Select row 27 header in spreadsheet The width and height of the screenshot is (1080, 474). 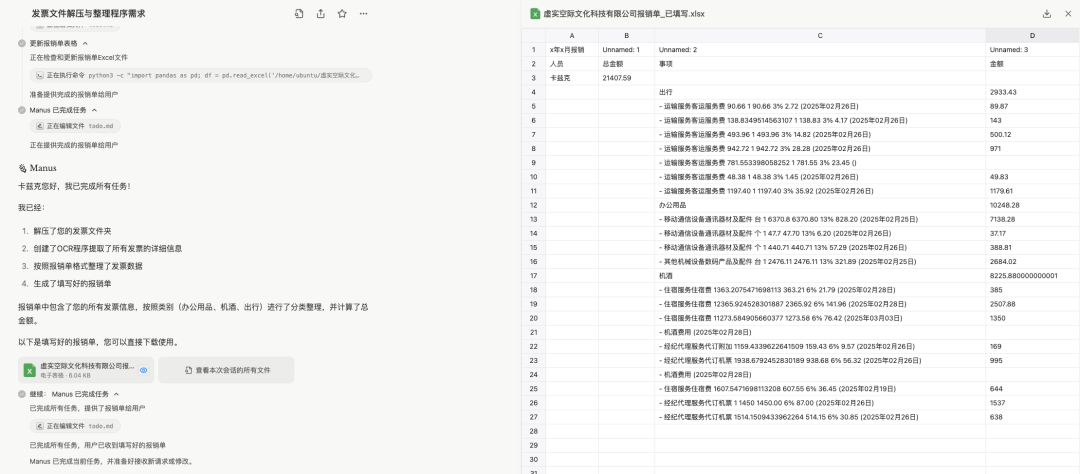click(533, 417)
